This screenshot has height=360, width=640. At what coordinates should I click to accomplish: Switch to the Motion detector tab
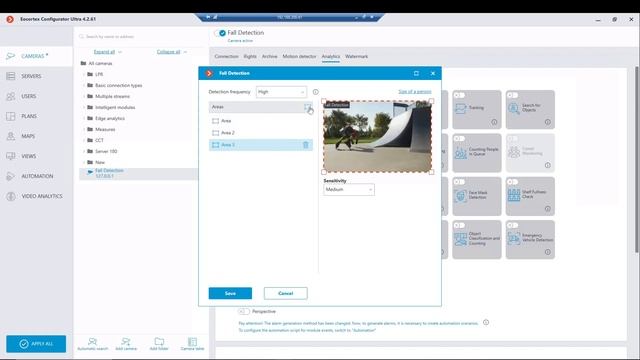tap(299, 56)
